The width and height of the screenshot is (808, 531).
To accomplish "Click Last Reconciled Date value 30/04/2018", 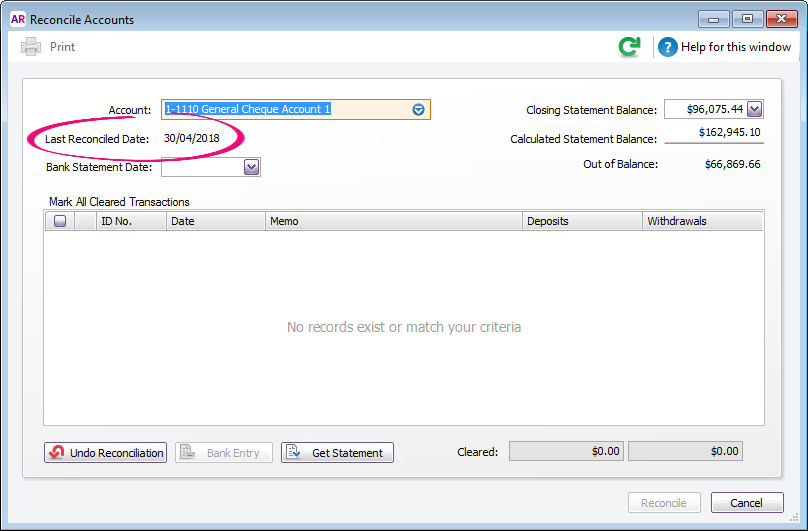I will 192,138.
